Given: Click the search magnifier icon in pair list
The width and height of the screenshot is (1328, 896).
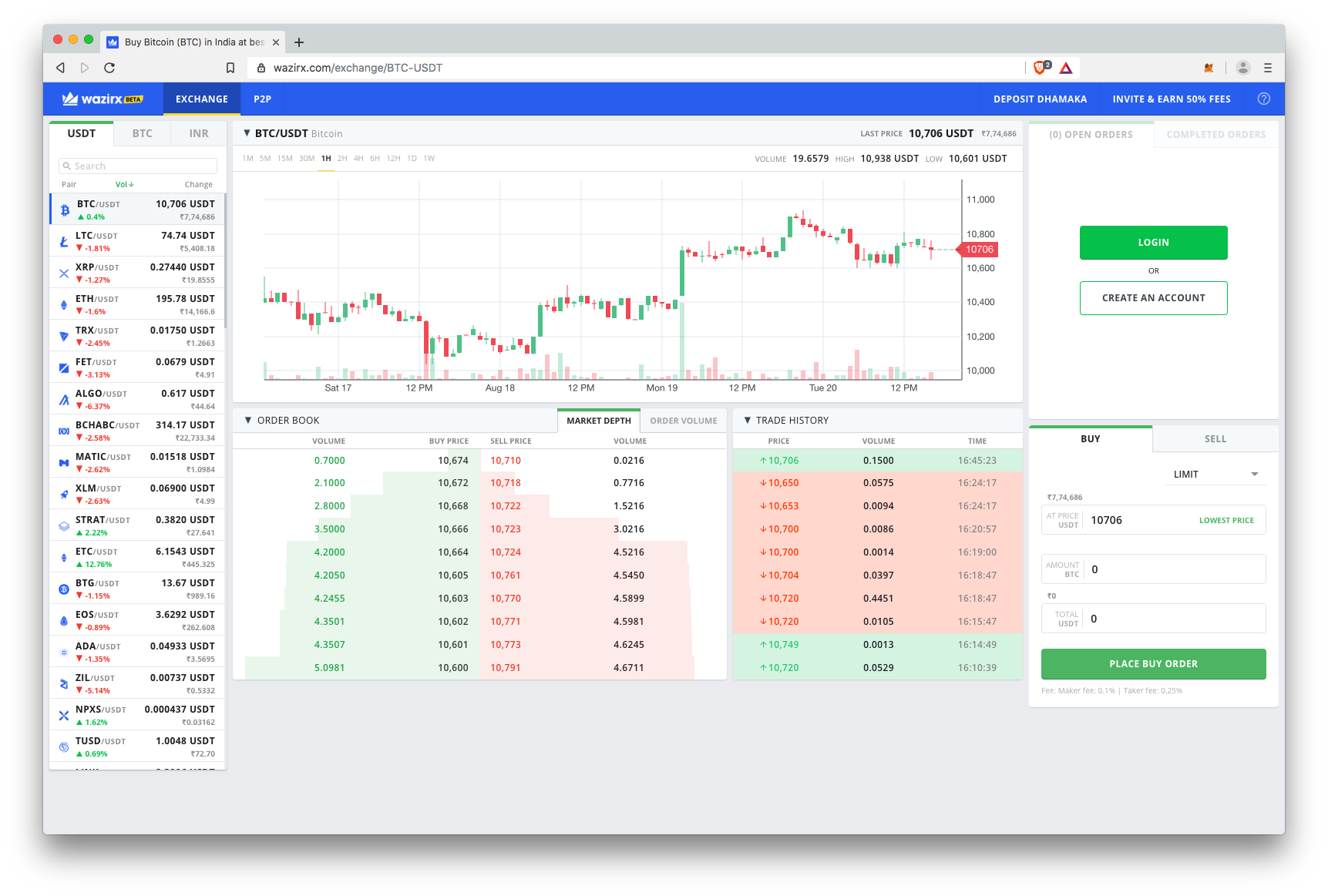Looking at the screenshot, I should coord(67,166).
